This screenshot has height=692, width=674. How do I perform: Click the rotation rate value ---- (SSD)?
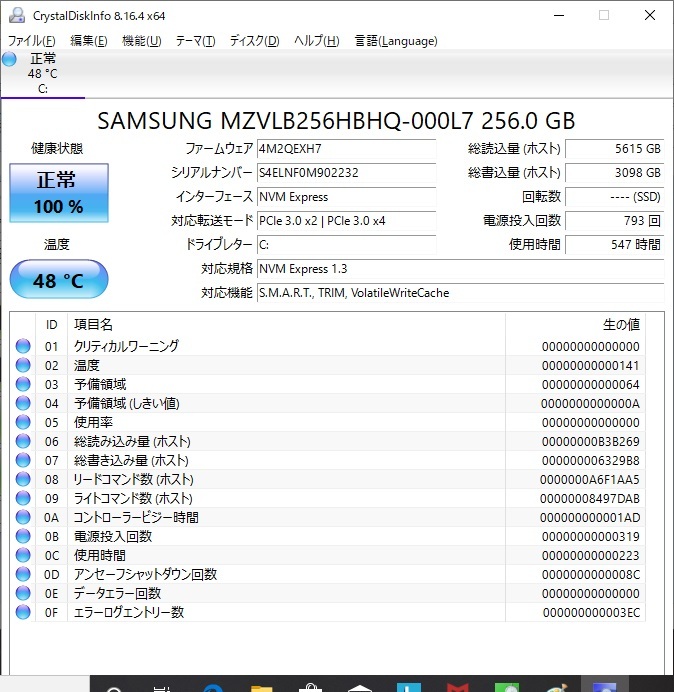614,197
